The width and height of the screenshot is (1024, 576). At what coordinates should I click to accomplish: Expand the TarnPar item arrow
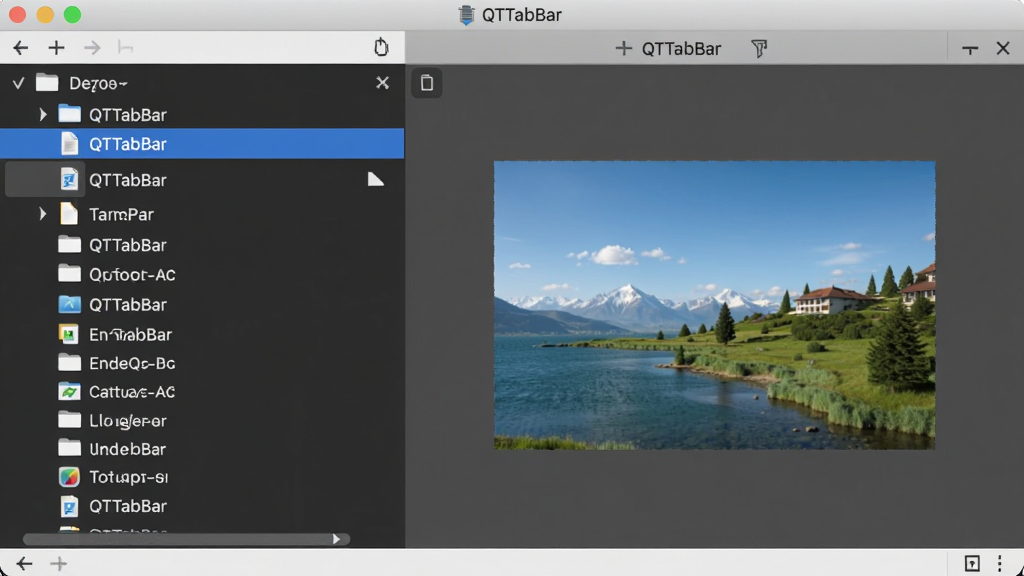tap(43, 214)
